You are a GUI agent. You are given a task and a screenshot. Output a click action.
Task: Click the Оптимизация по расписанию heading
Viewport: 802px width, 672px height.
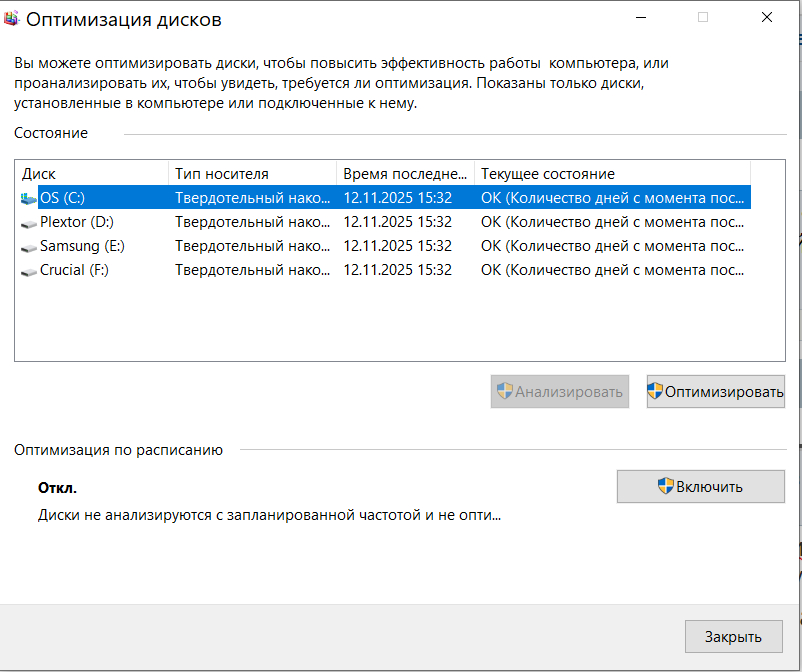tap(118, 450)
